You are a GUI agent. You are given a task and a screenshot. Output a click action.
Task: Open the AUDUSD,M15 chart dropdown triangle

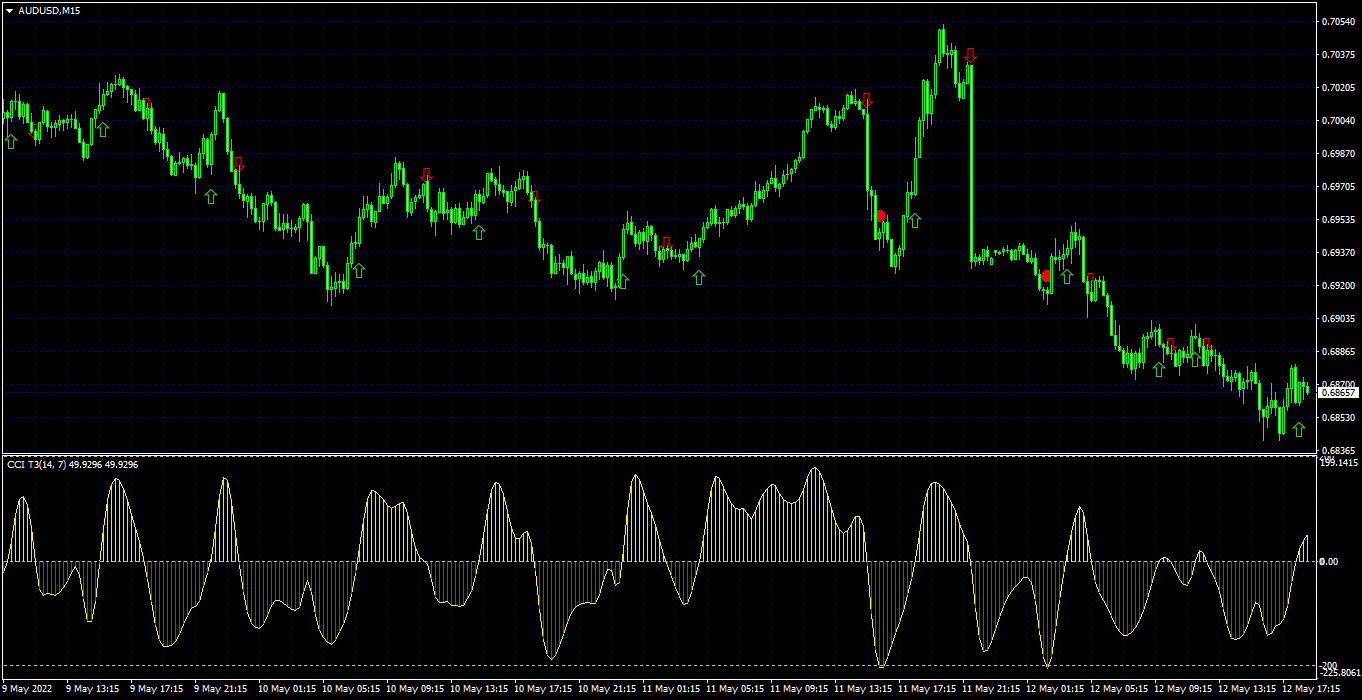(9, 10)
